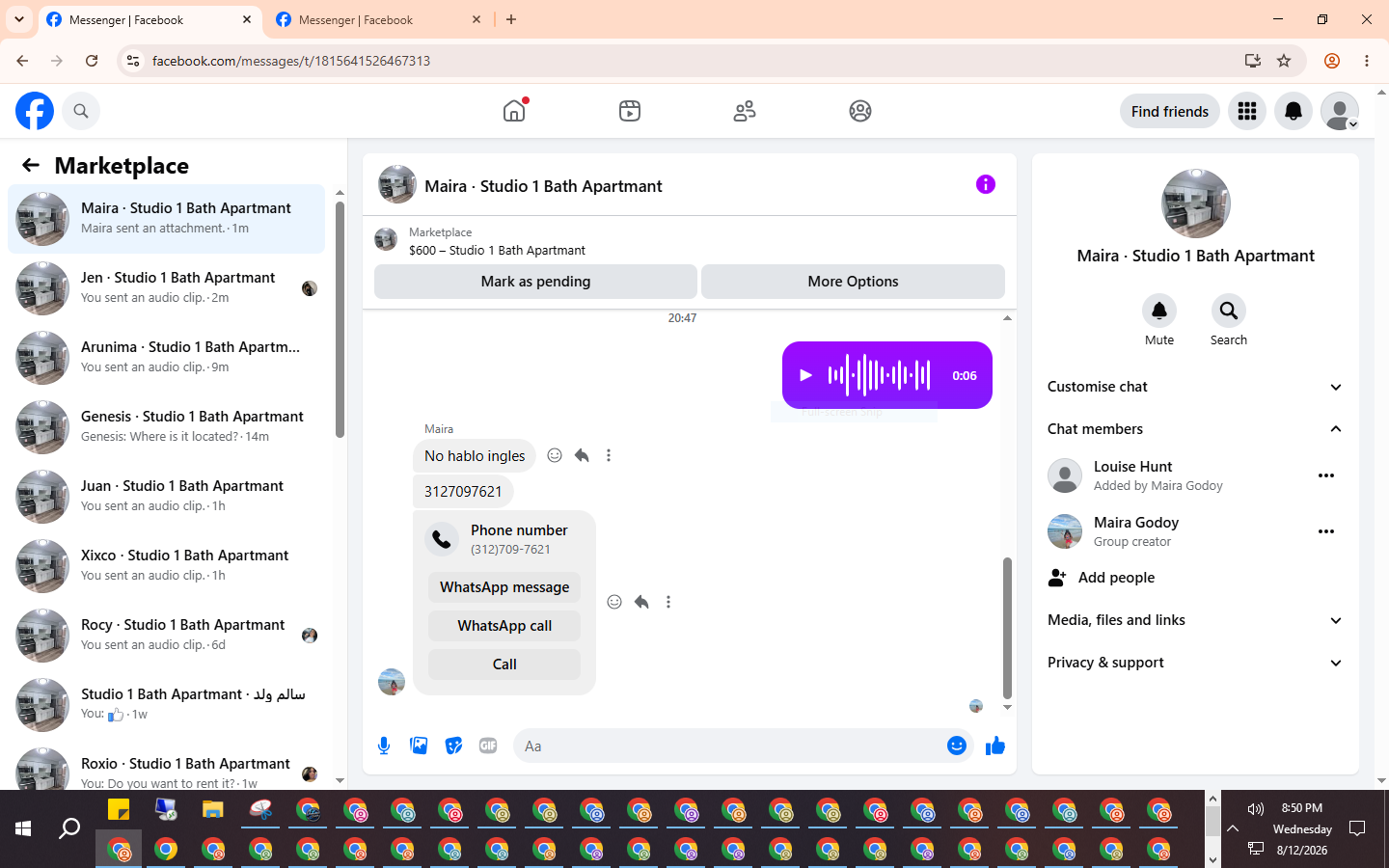
Task: React to the phone number card message
Action: point(614,602)
